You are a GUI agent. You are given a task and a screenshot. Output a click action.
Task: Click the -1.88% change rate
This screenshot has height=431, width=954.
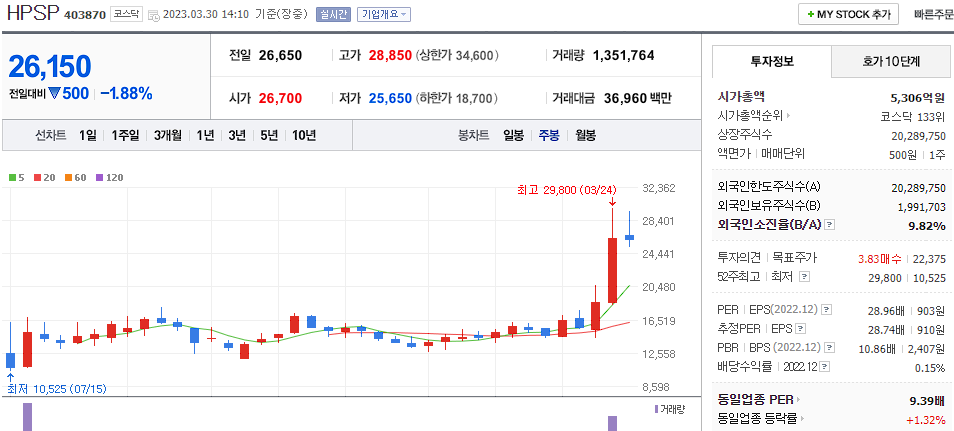click(x=127, y=93)
